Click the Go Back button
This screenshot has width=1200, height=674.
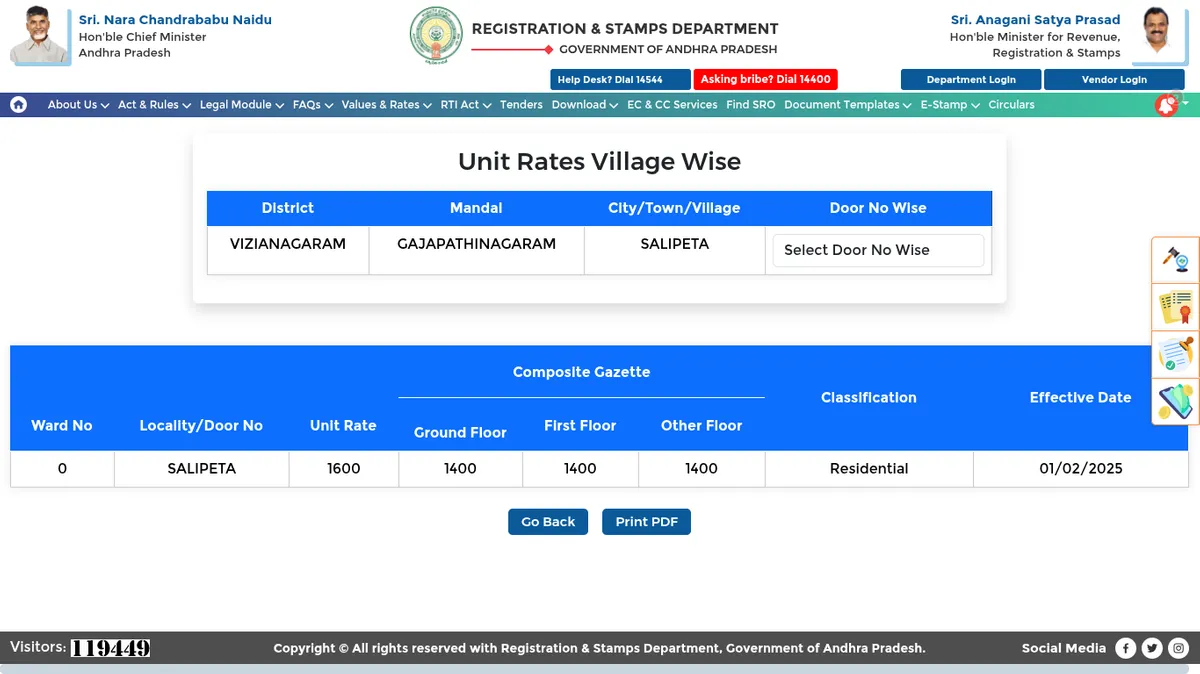point(547,521)
